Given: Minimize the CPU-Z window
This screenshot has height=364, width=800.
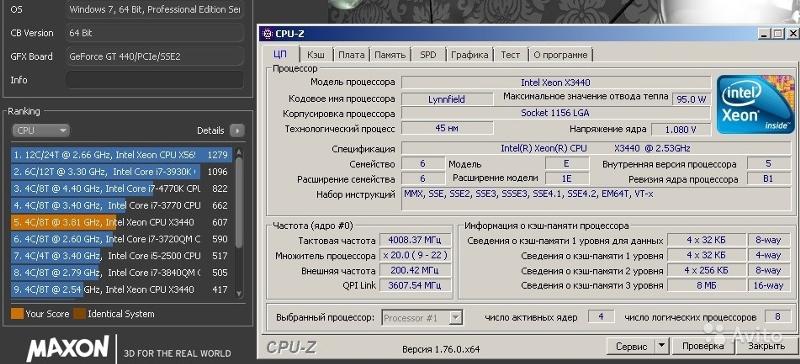Looking at the screenshot, I should pos(764,34).
